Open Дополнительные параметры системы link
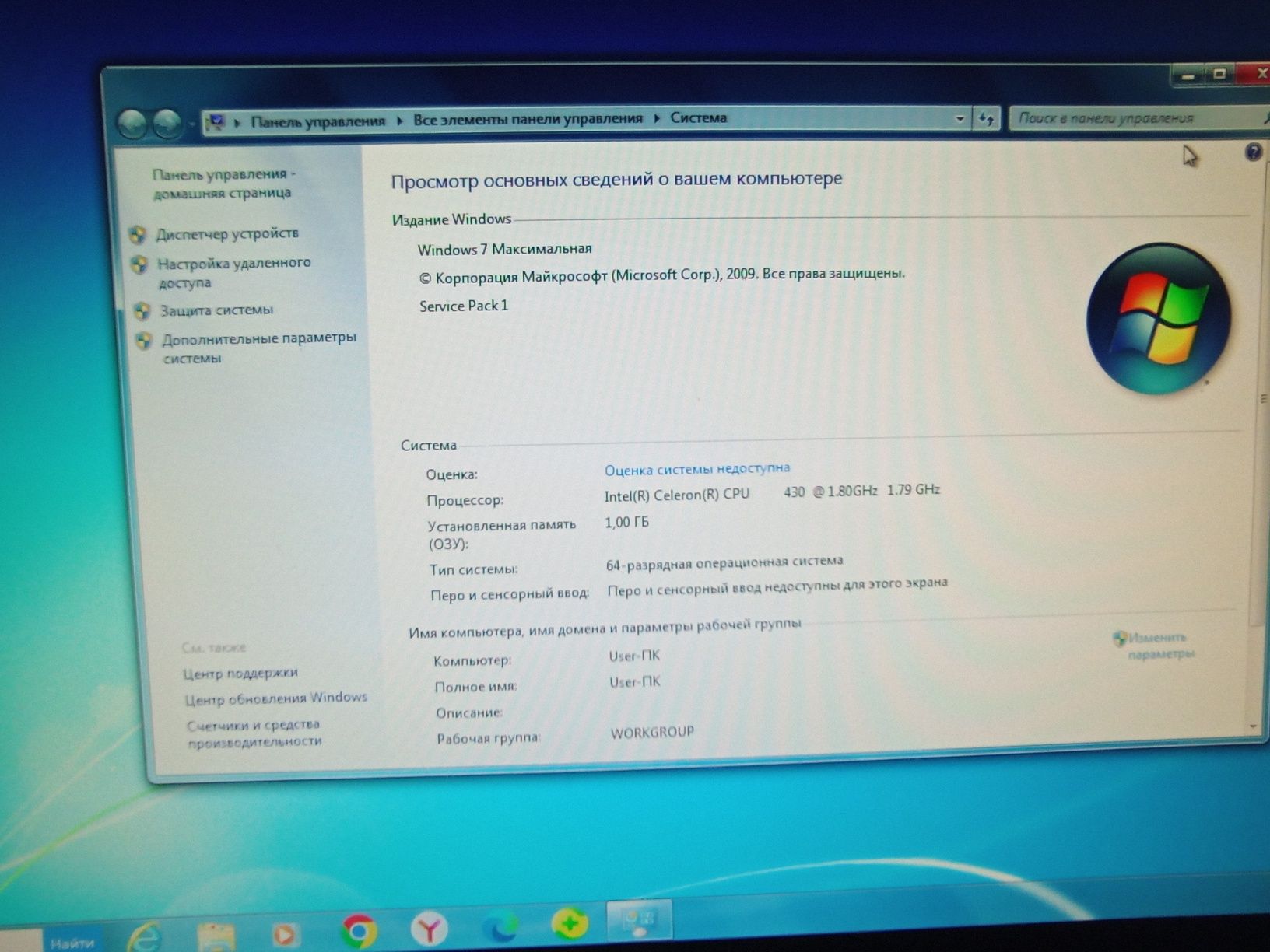 click(x=259, y=348)
